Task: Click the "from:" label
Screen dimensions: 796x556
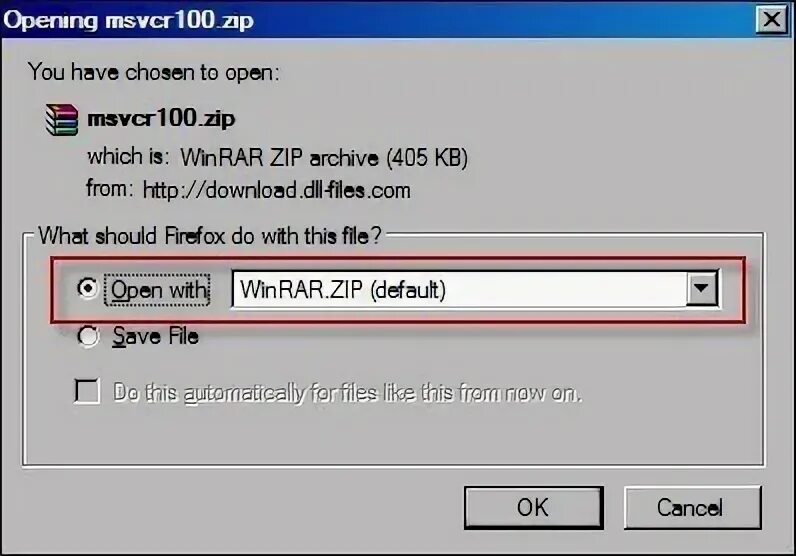Action: 110,188
